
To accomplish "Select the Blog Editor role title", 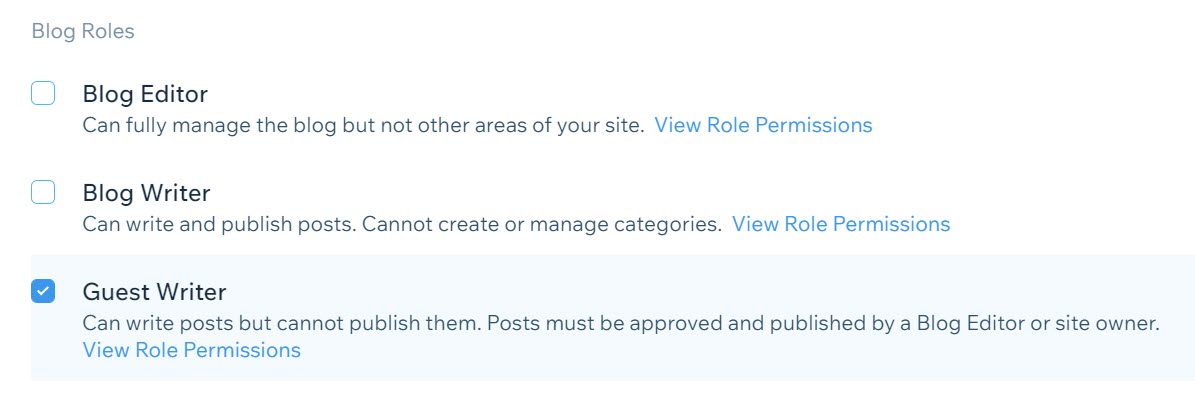I will [145, 95].
